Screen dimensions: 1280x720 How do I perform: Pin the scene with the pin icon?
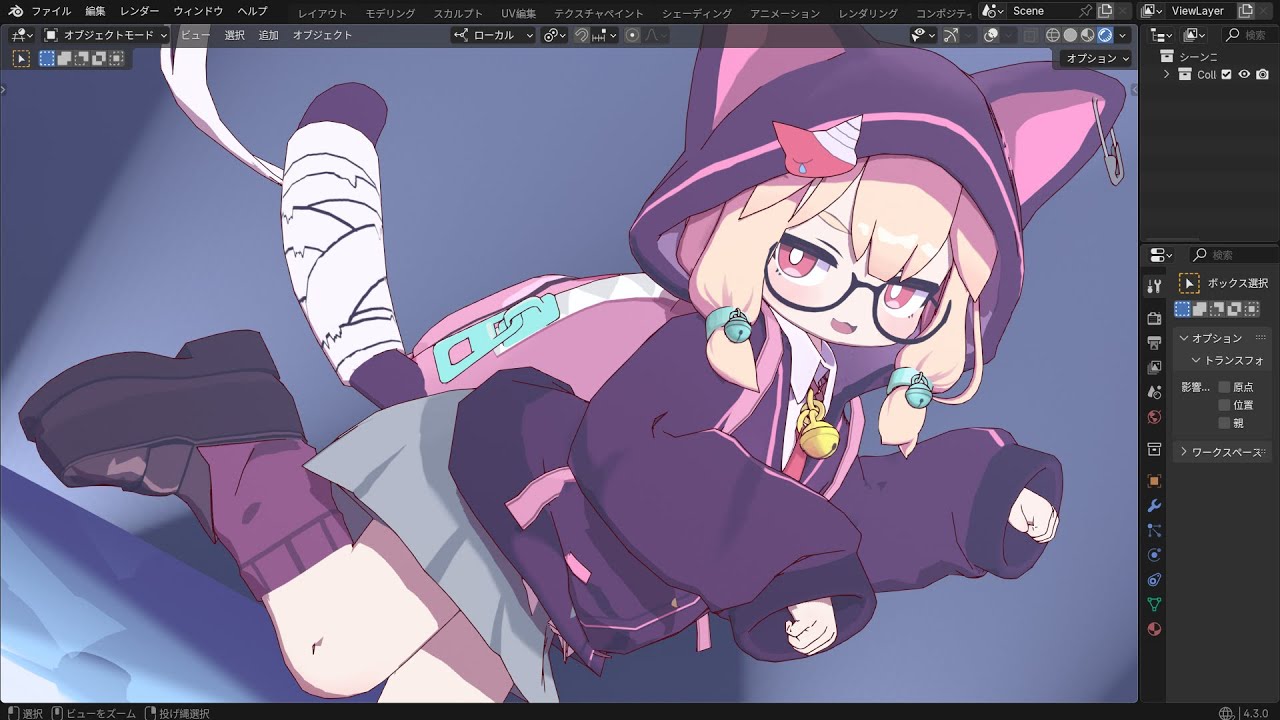click(x=1086, y=11)
